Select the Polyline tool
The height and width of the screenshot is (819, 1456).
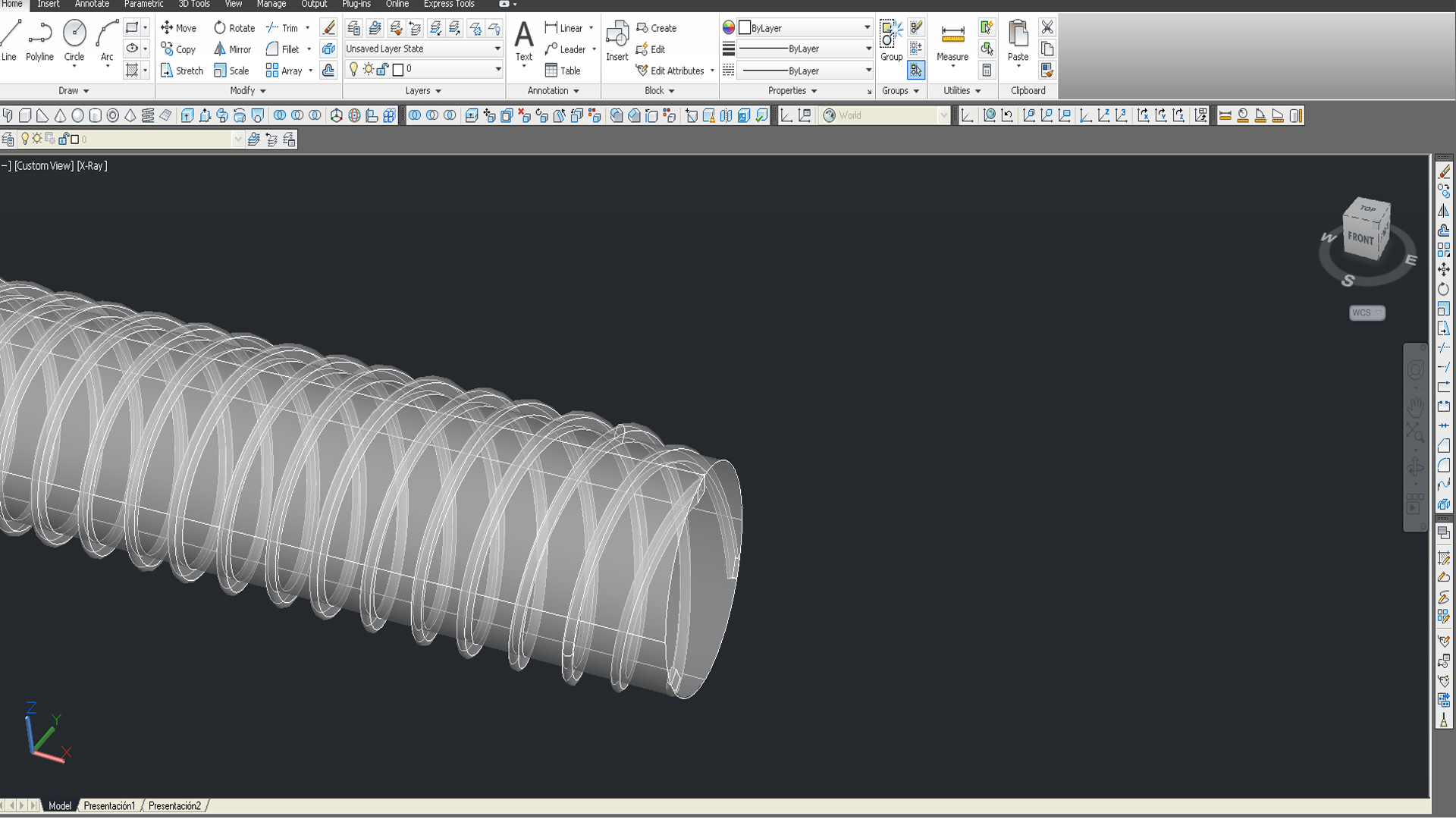(x=39, y=41)
